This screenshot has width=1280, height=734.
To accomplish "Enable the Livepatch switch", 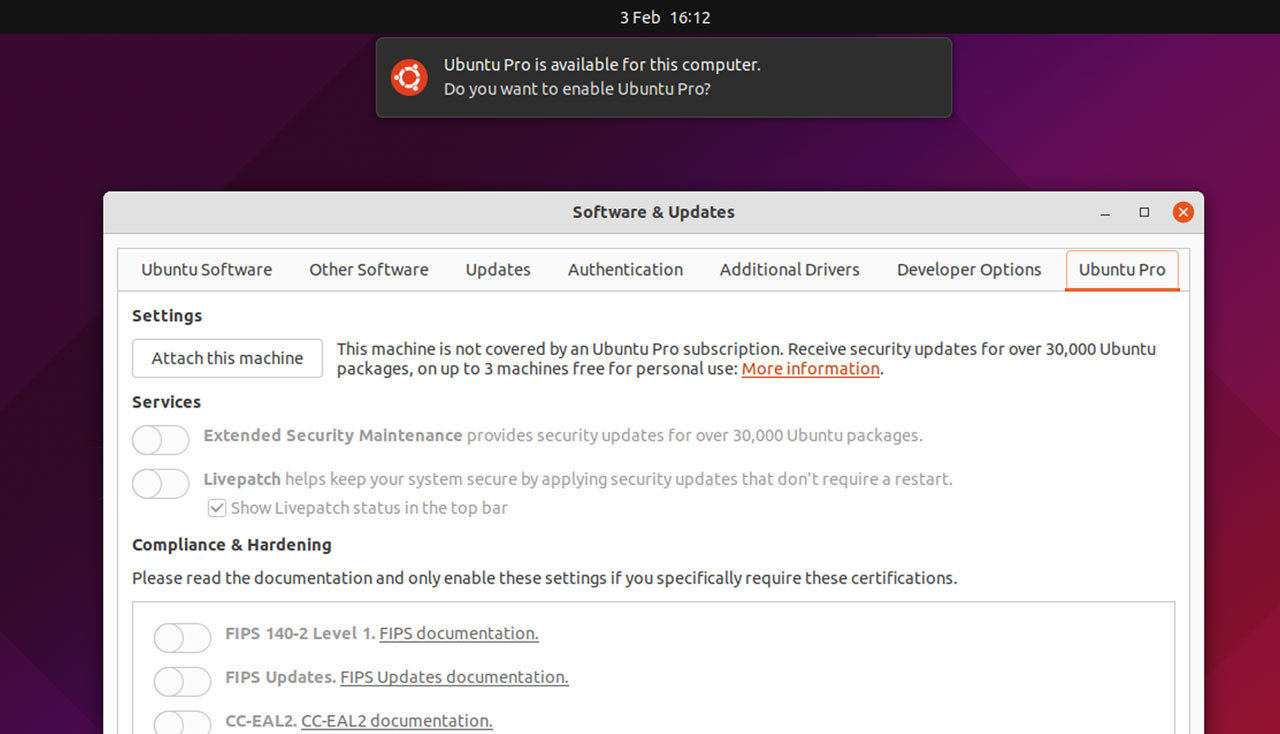I will tap(161, 483).
